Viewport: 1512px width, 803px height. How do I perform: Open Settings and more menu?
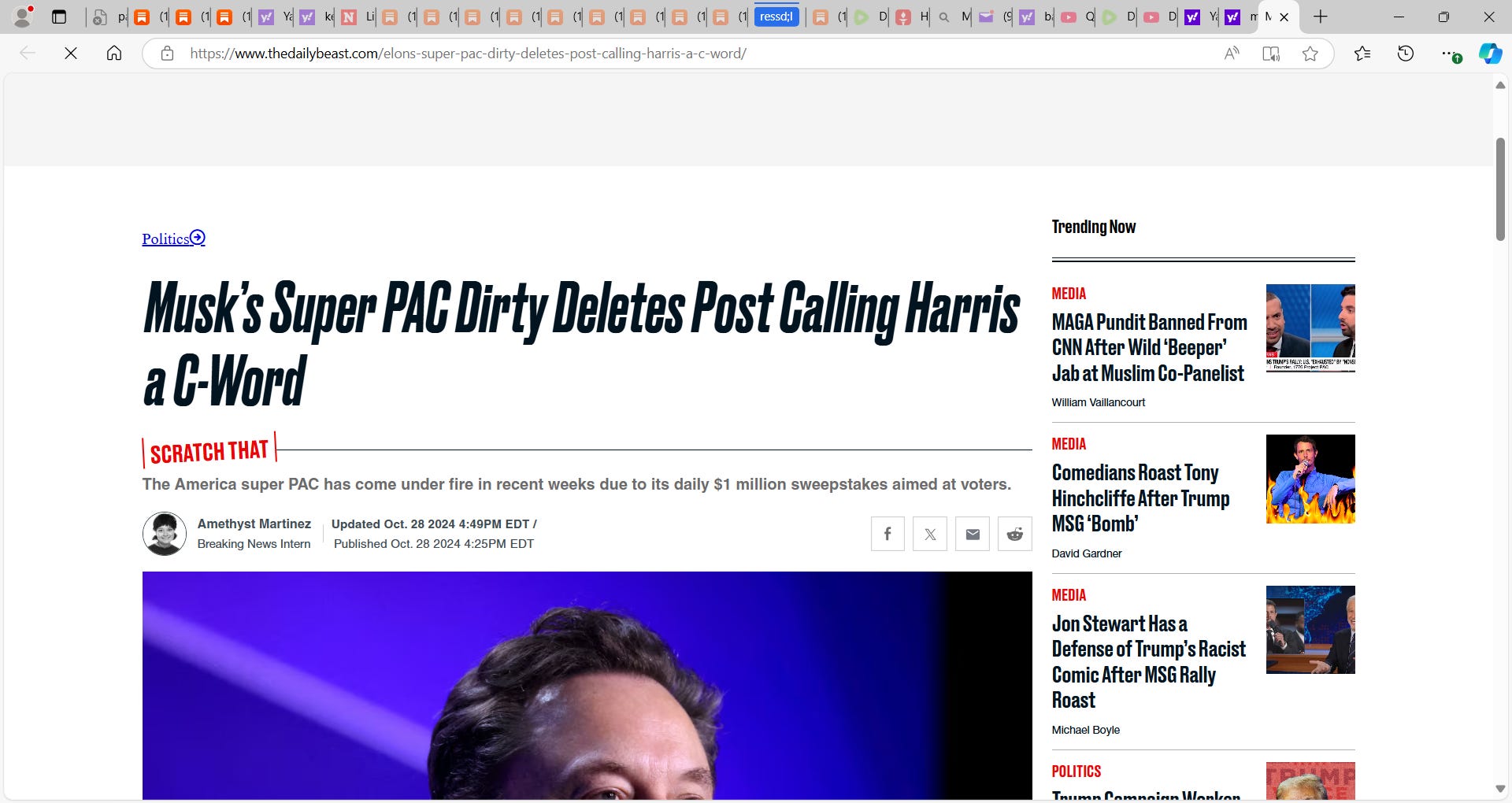tap(1449, 54)
